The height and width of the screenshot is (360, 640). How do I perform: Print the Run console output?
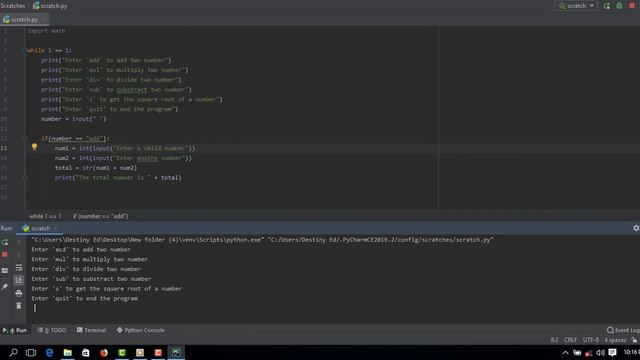coord(19,293)
